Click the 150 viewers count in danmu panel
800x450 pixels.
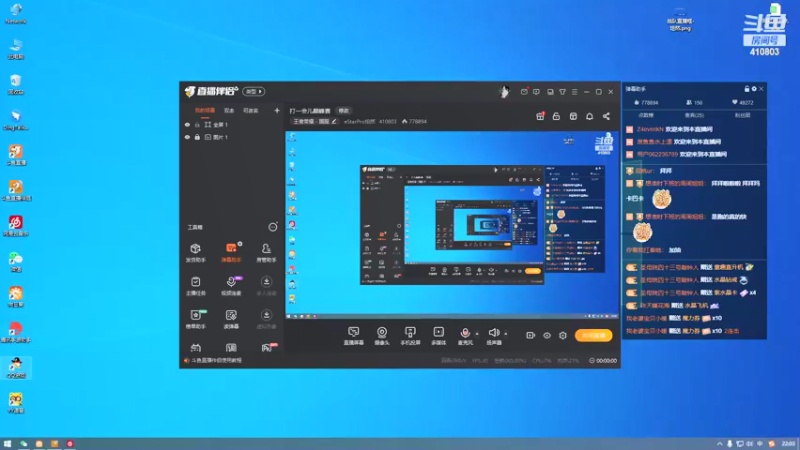pos(694,103)
